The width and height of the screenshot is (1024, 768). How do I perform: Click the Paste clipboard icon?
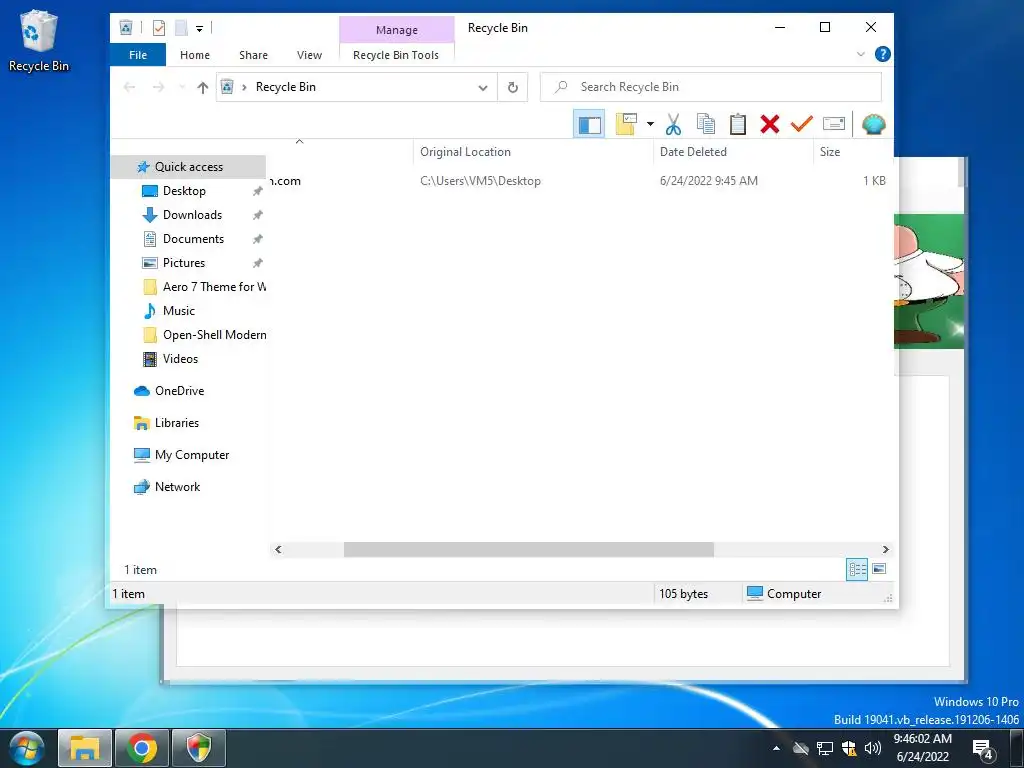coord(737,123)
